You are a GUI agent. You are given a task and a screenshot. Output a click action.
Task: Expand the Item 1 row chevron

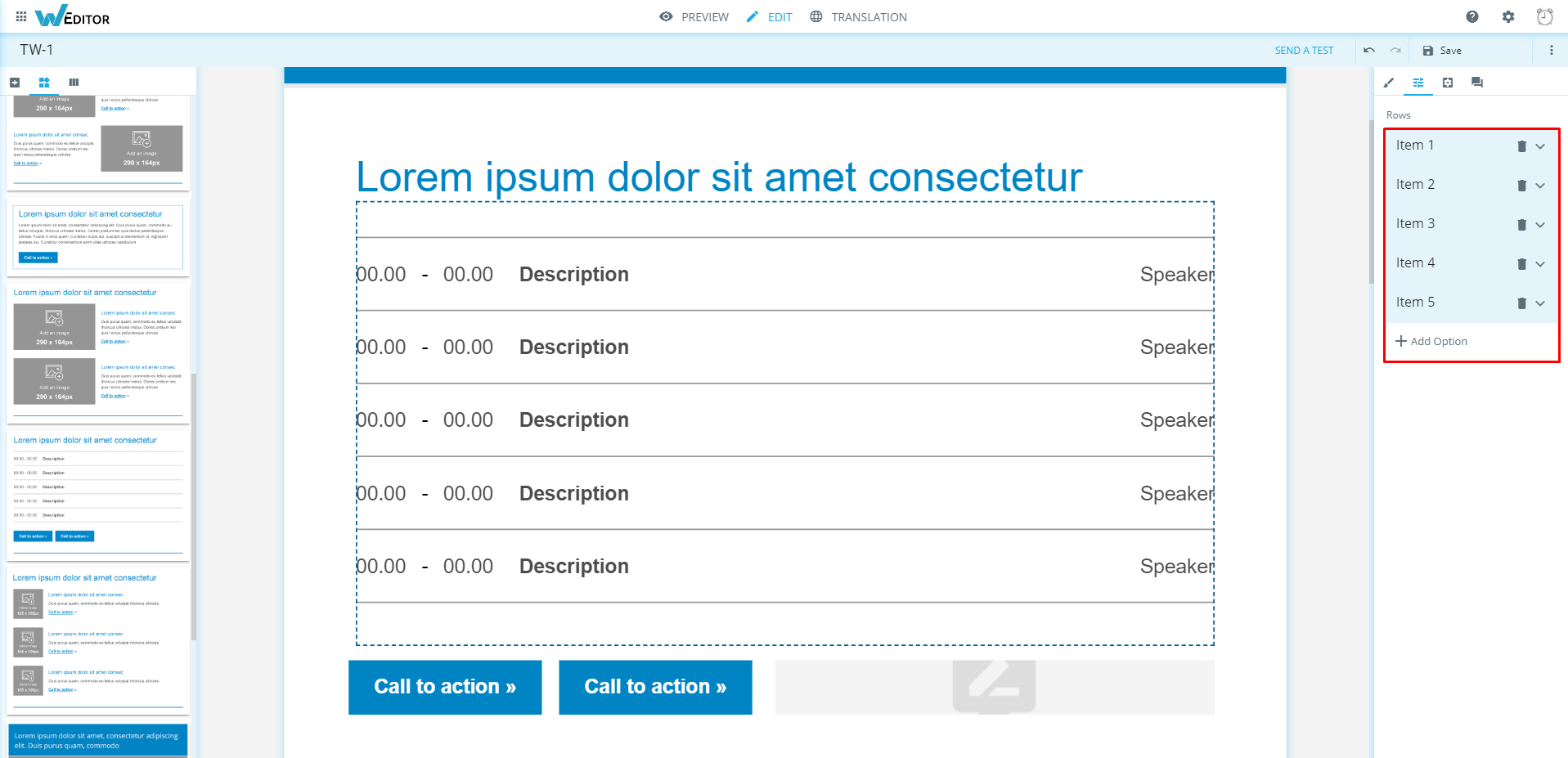click(x=1540, y=146)
